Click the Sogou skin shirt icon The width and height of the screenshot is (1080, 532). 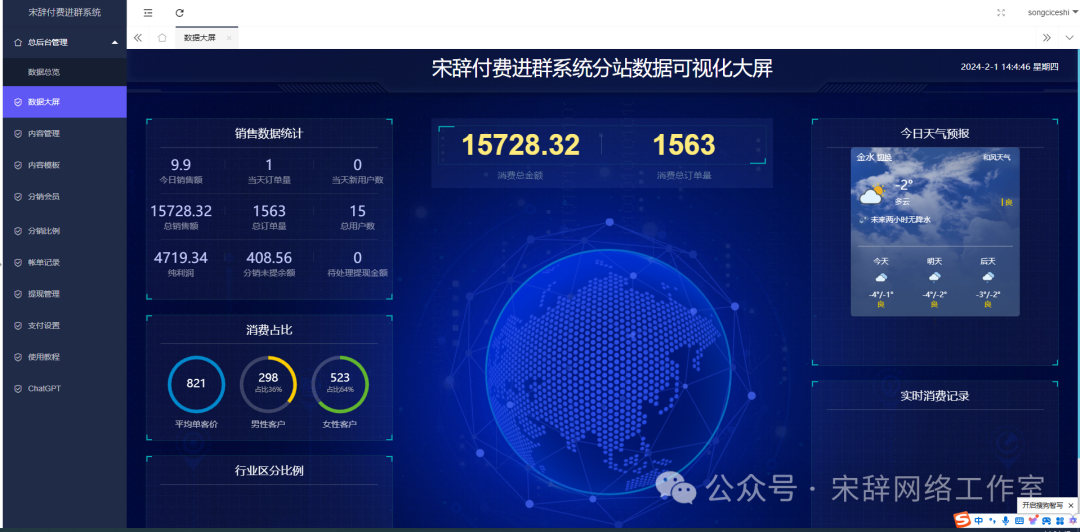1033,520
